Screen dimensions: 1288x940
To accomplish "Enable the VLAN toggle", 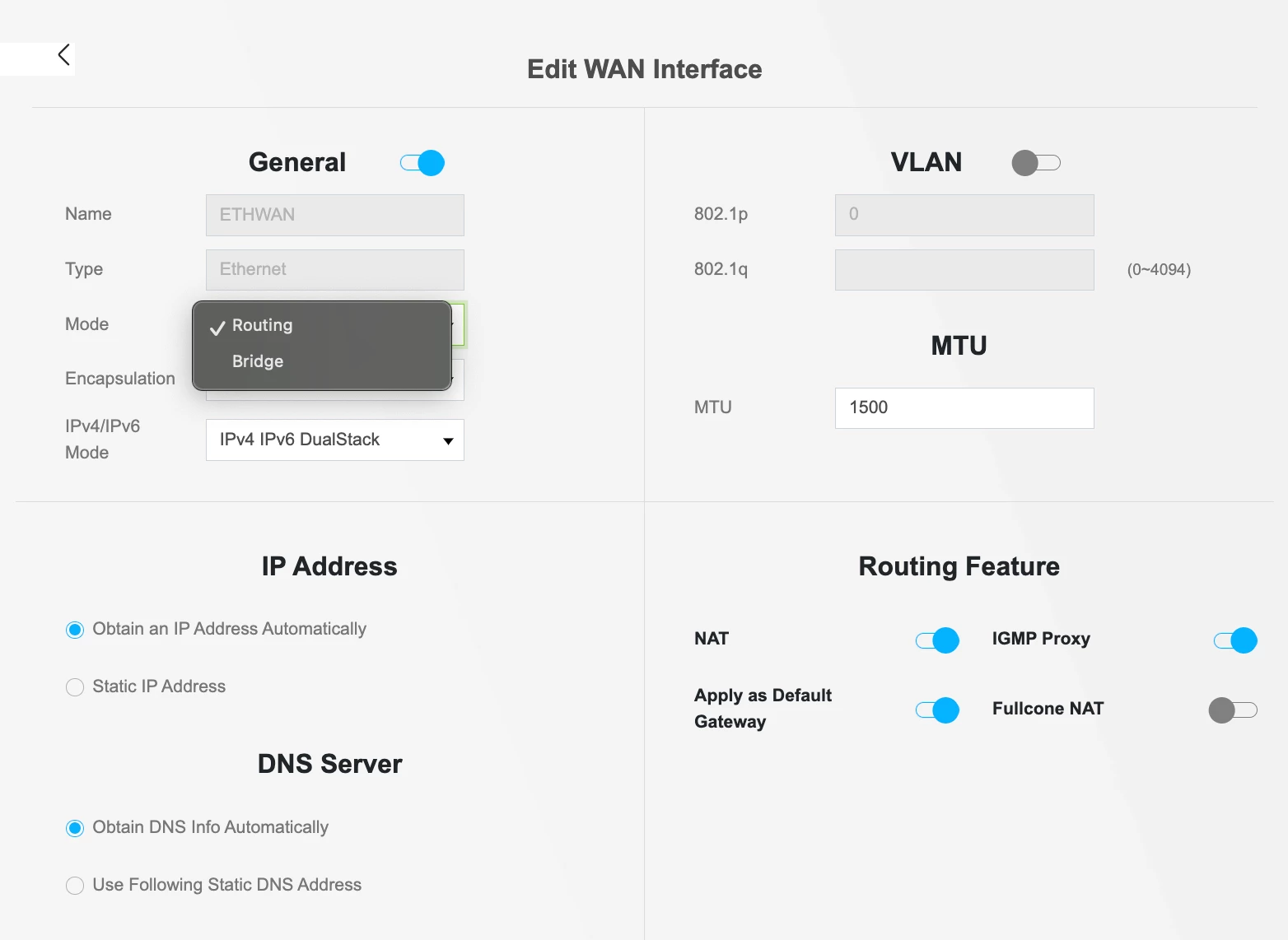I will pos(1035,163).
